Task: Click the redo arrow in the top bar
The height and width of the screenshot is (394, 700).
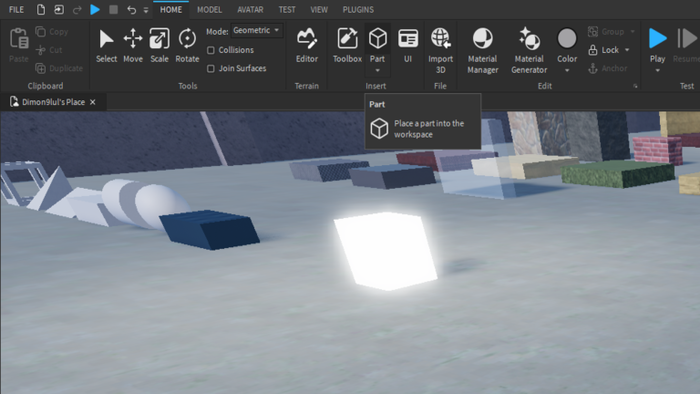Action: pos(77,9)
